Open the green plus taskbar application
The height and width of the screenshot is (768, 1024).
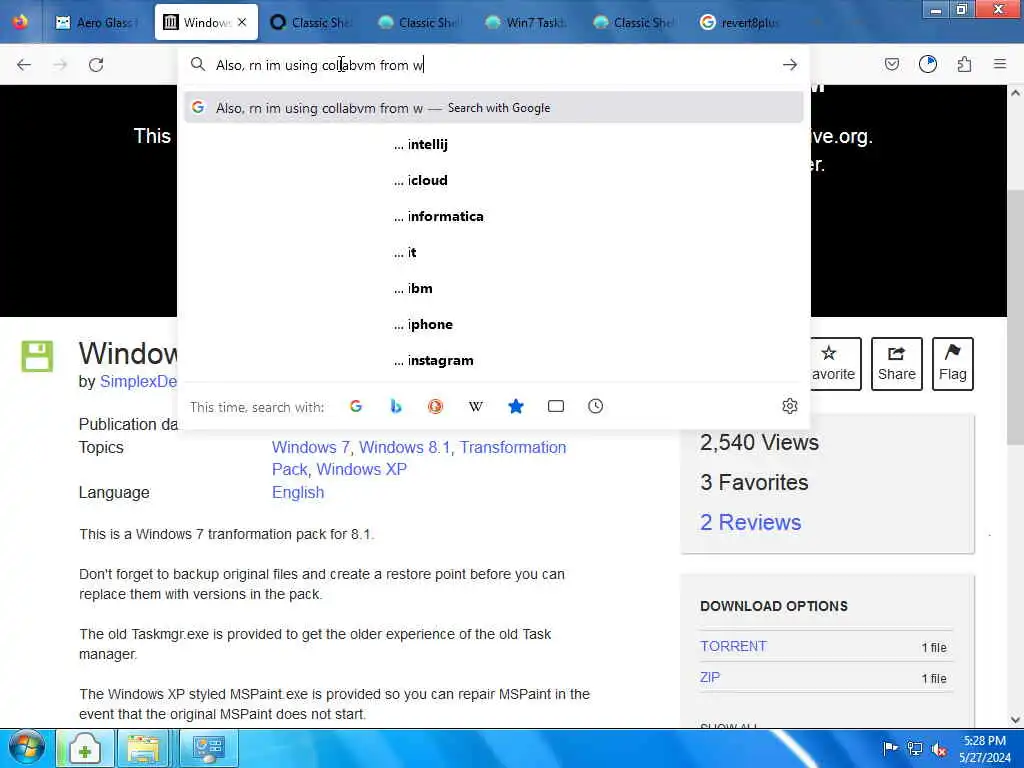(84, 748)
